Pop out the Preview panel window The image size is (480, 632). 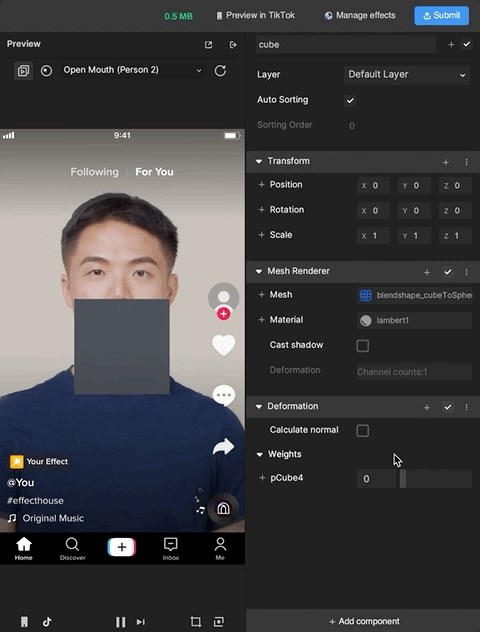(x=208, y=45)
